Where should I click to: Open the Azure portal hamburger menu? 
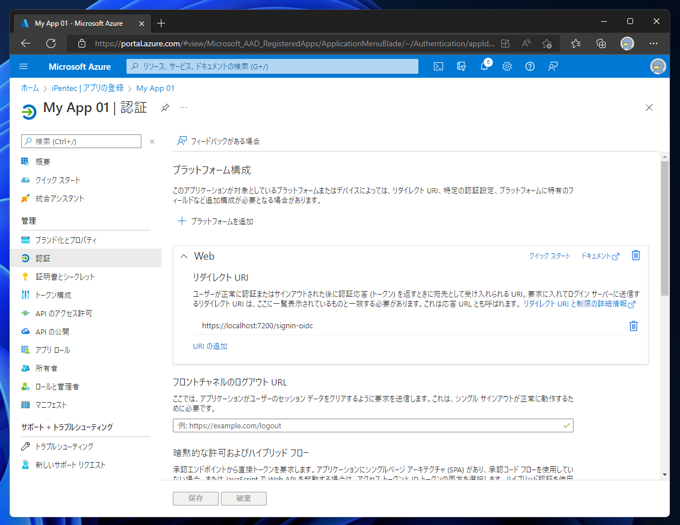(23, 66)
